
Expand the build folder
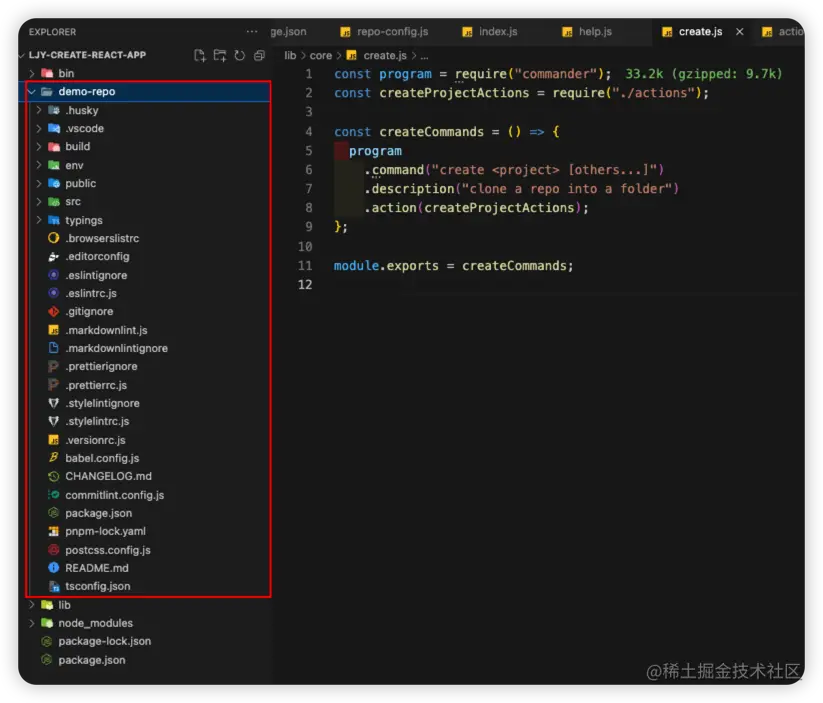39,146
